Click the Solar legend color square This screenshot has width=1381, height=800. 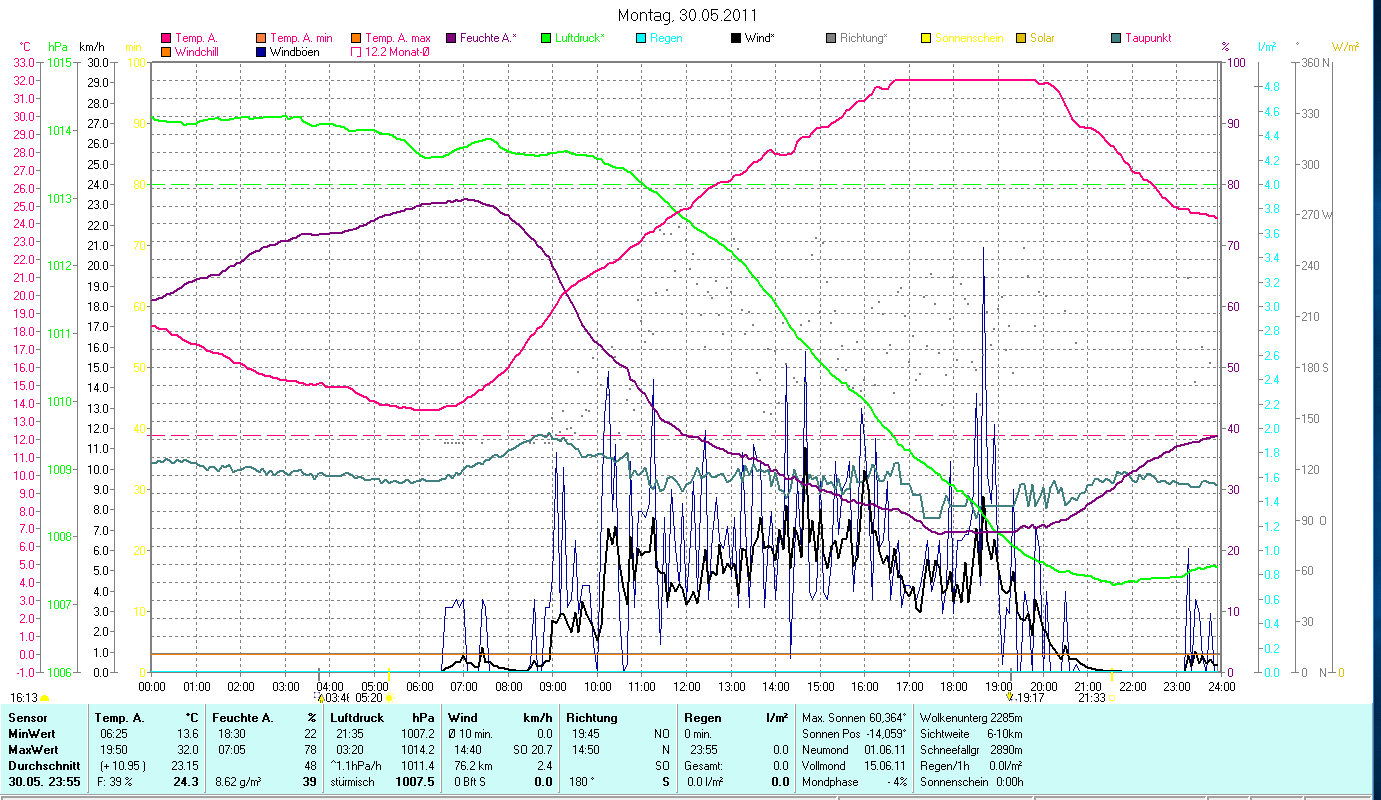point(1021,38)
